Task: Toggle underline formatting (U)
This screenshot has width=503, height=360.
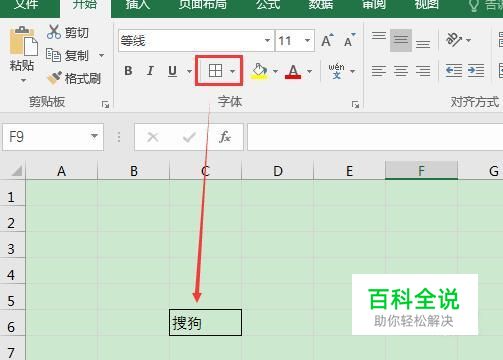Action: coord(172,71)
